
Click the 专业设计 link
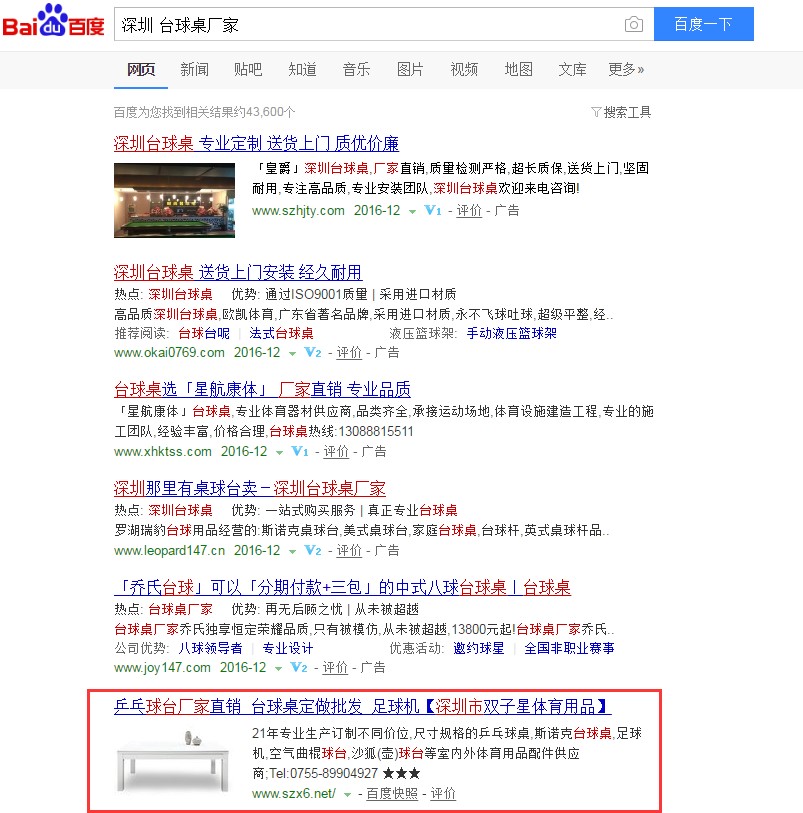coord(288,648)
